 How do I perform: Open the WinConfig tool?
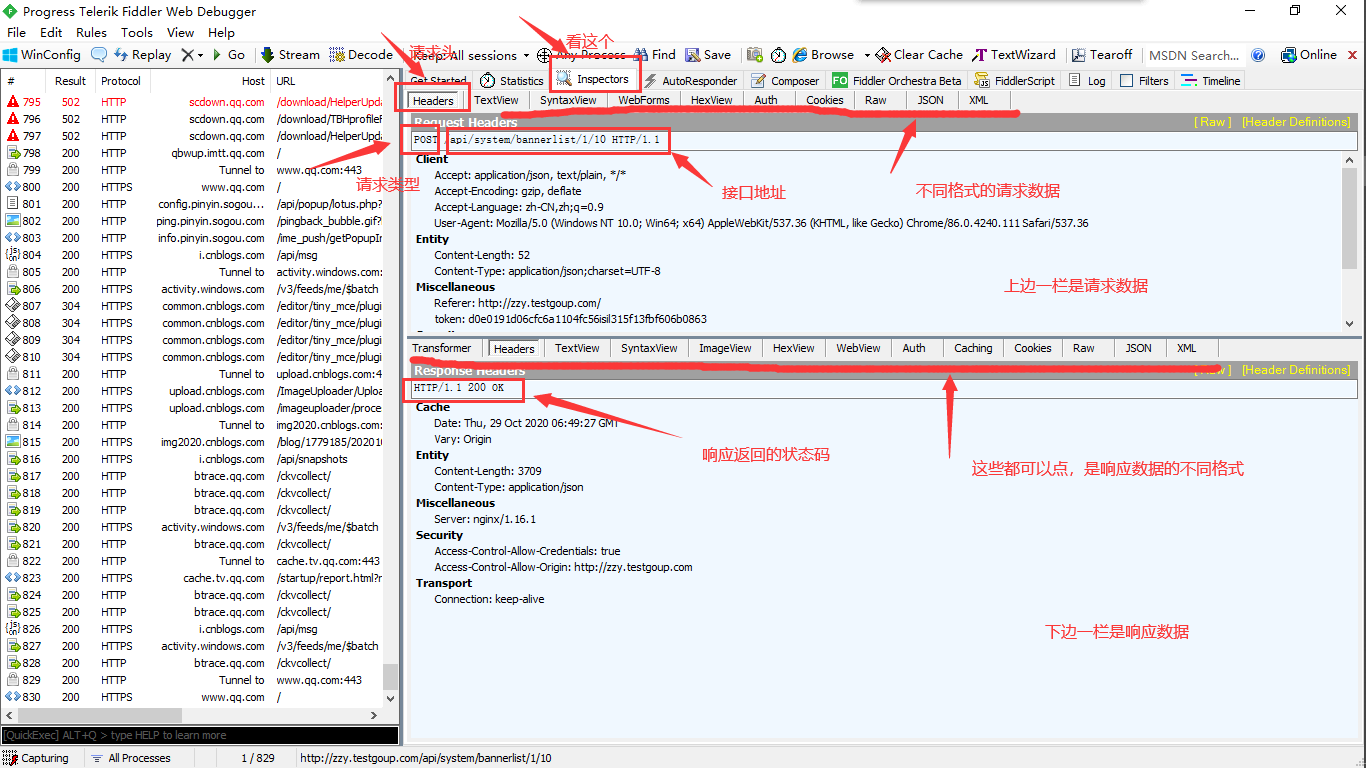[x=42, y=55]
